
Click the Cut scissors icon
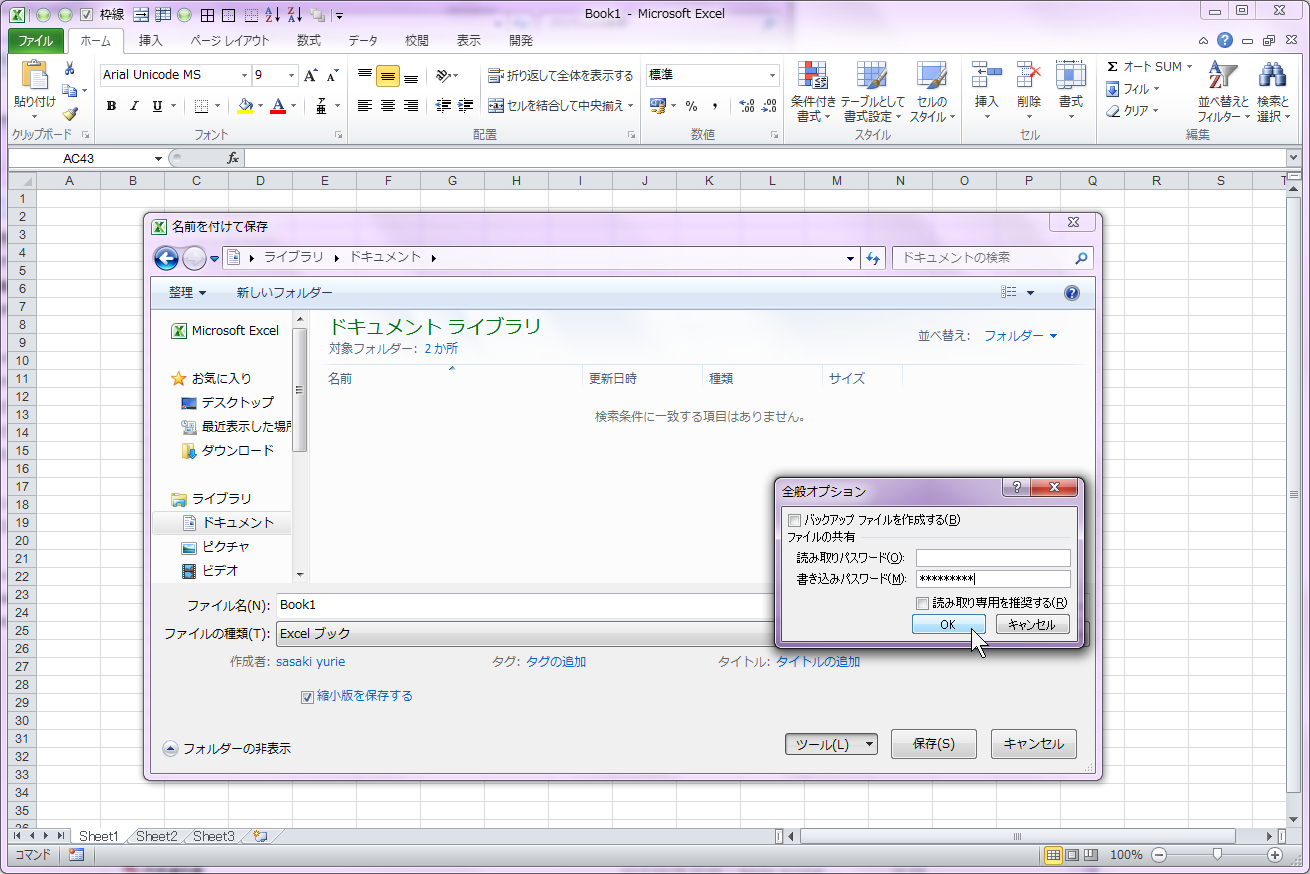tap(69, 68)
